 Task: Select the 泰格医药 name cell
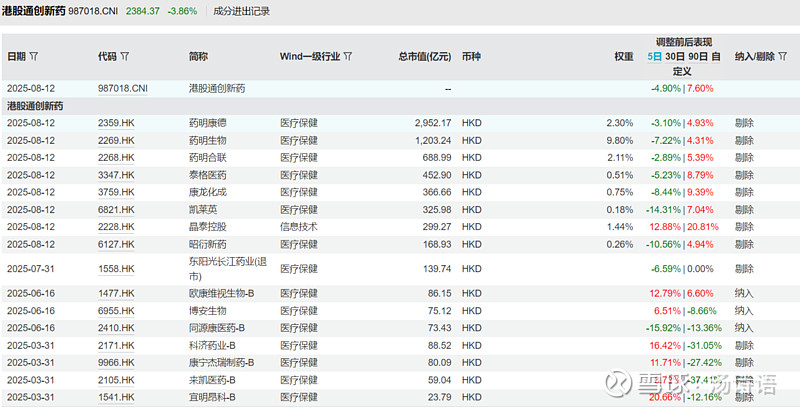(208, 175)
